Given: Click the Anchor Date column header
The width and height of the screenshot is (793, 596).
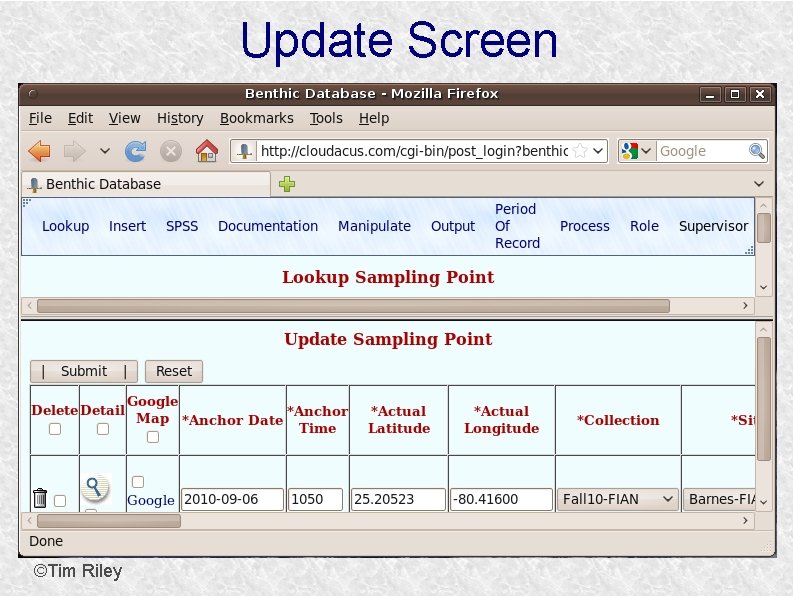Looking at the screenshot, I should click(x=232, y=420).
